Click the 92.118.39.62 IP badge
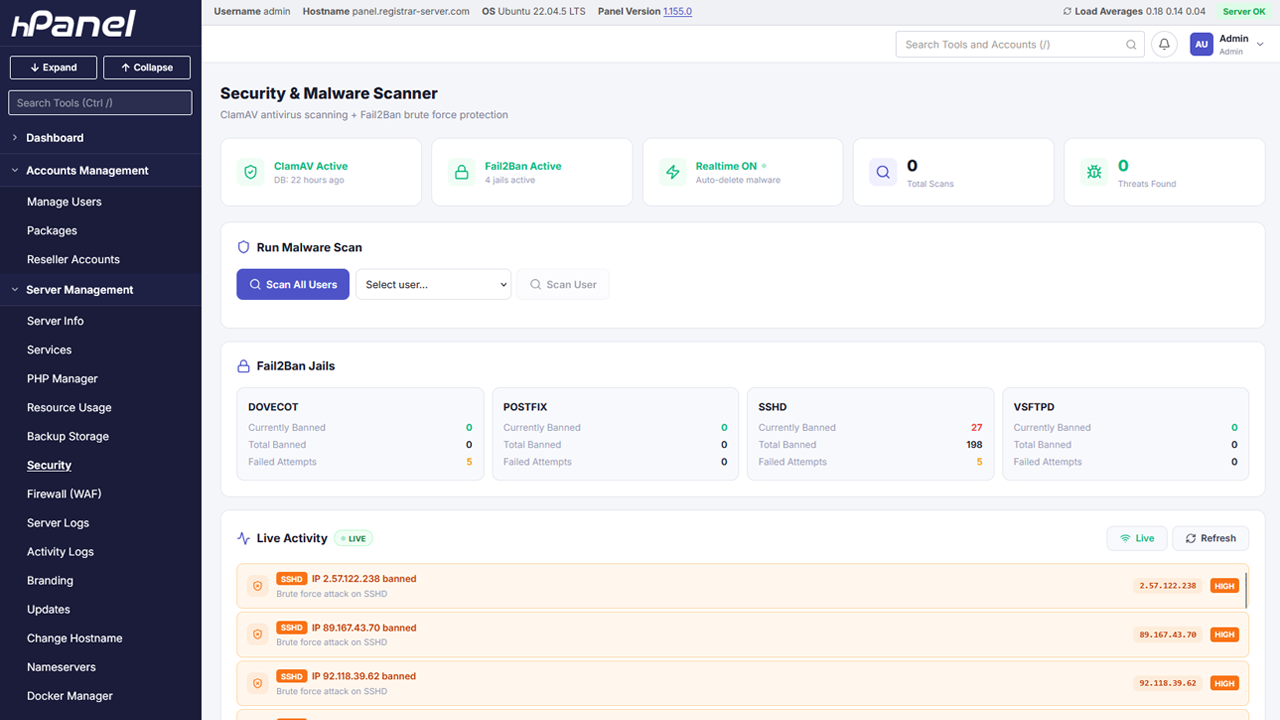The height and width of the screenshot is (720, 1280). click(x=1168, y=683)
